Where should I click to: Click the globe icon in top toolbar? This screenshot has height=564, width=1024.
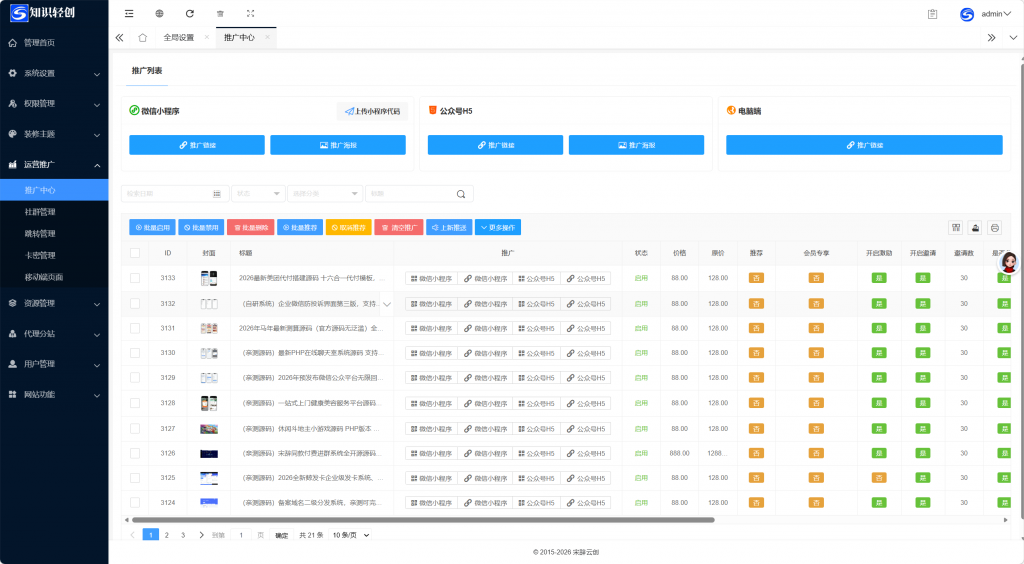point(160,14)
